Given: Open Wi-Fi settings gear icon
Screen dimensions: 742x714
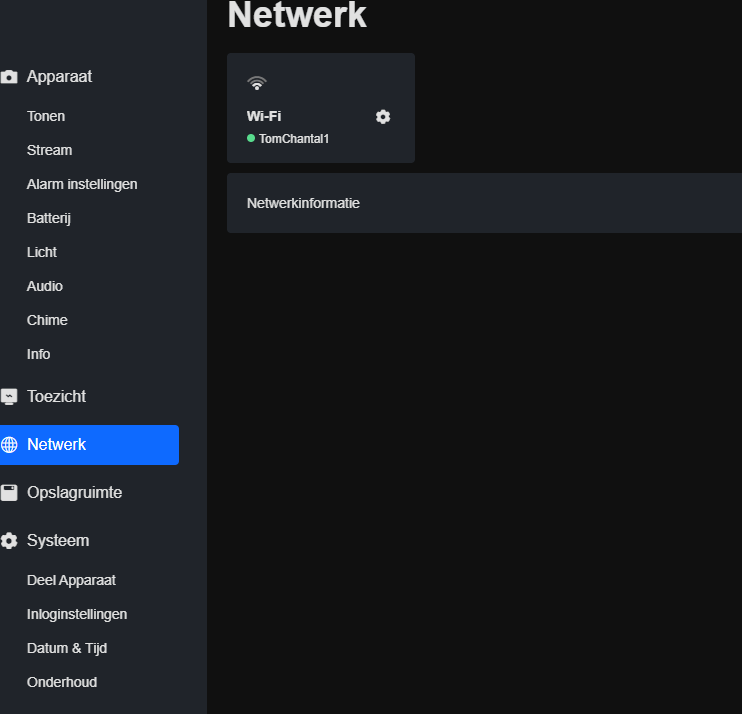Looking at the screenshot, I should tap(383, 117).
